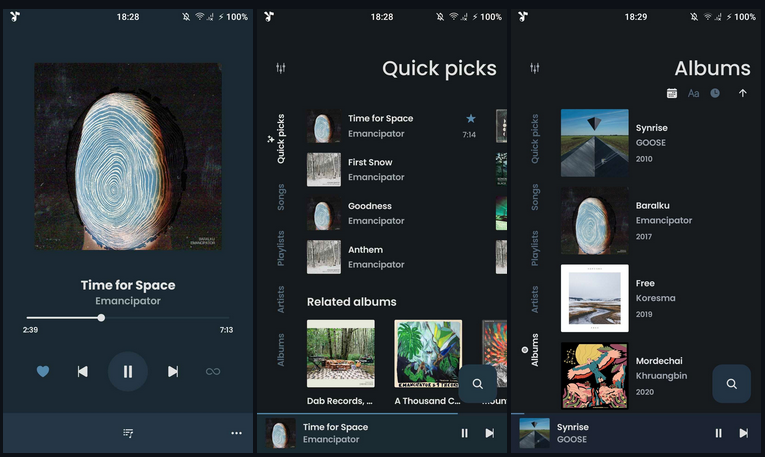Select Albums tab in middle screen
Screen dimensions: 765x457
coord(281,350)
